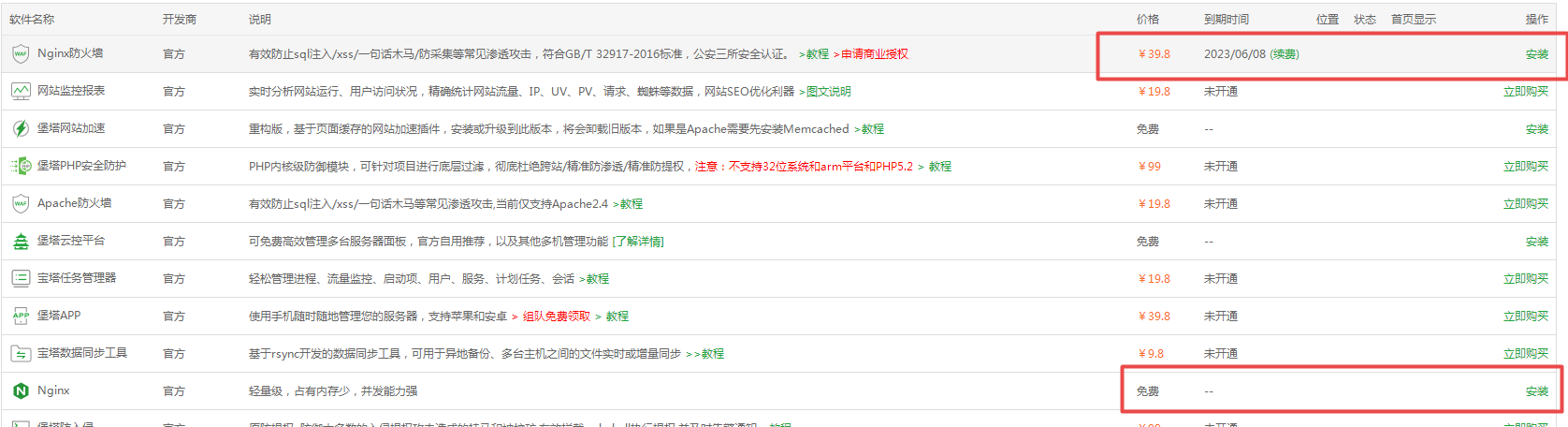This screenshot has height=427, width=1568.
Task: Click the 位置 column header
Action: click(1328, 20)
